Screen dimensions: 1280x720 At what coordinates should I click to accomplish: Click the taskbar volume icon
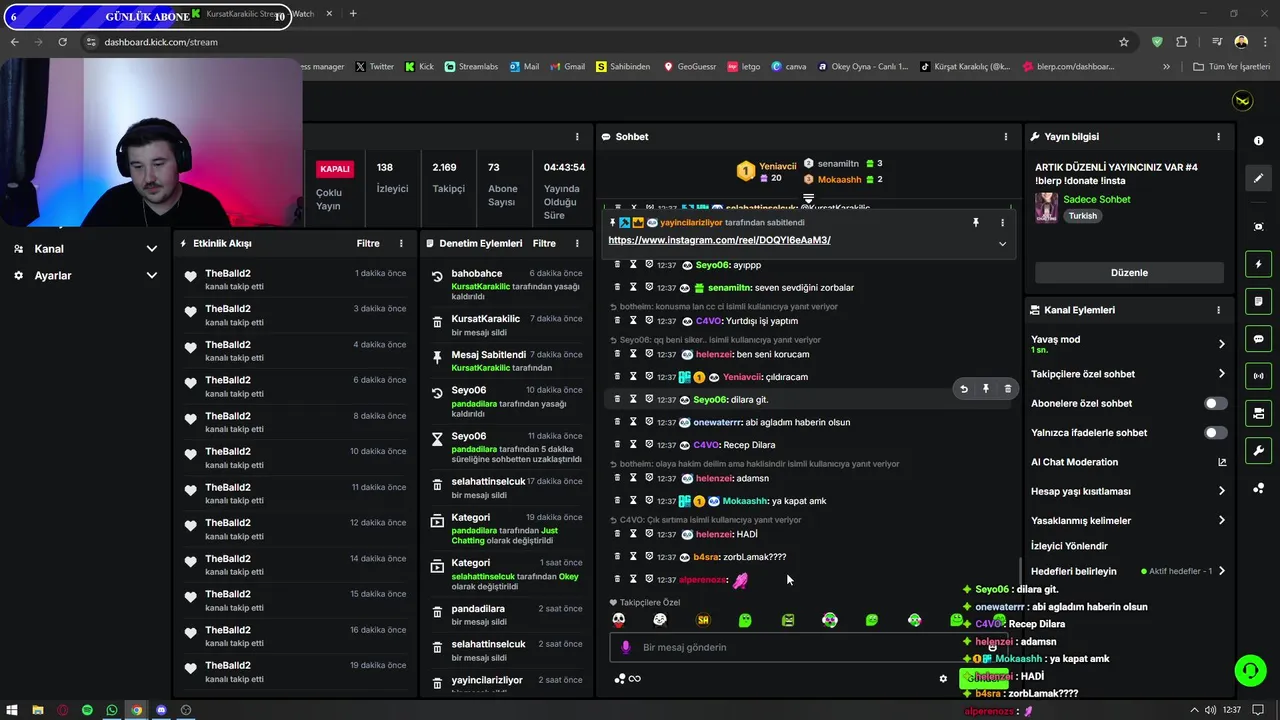pos(1211,710)
